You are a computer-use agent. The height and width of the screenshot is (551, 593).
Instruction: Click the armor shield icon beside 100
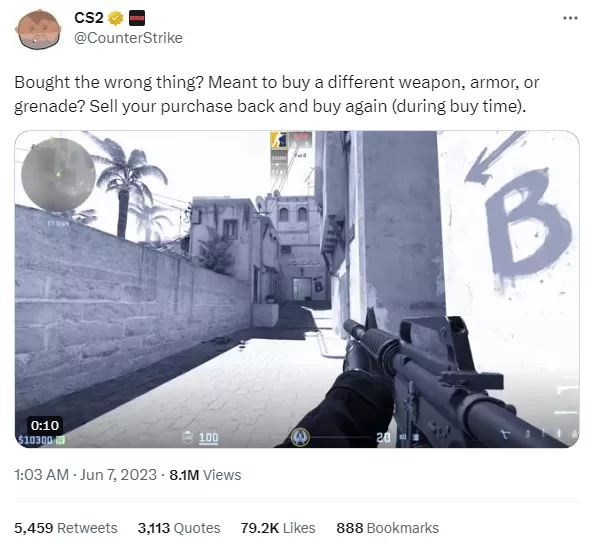pyautogui.click(x=188, y=437)
